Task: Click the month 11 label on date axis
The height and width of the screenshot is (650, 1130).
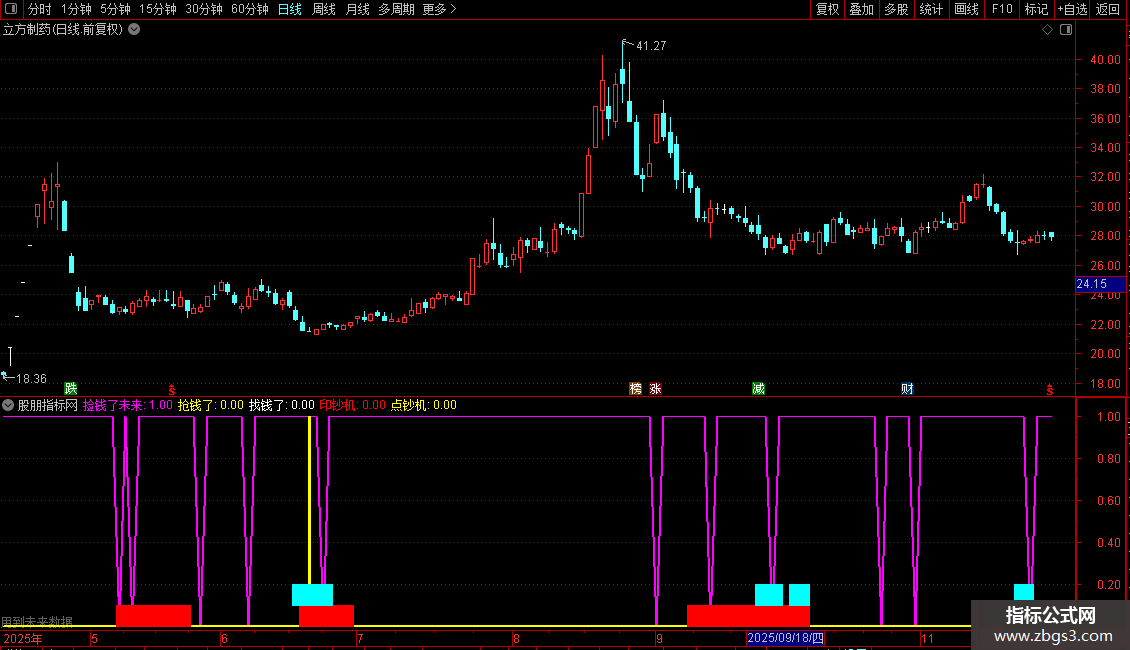Action: point(927,638)
